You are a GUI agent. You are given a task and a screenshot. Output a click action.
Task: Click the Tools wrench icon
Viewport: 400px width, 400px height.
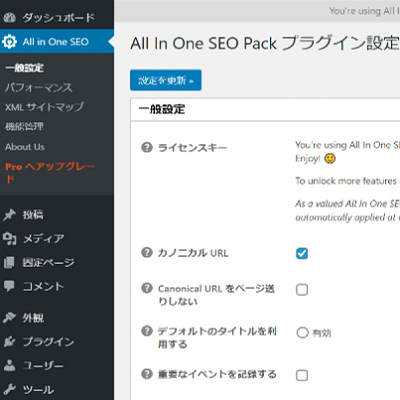(9, 389)
